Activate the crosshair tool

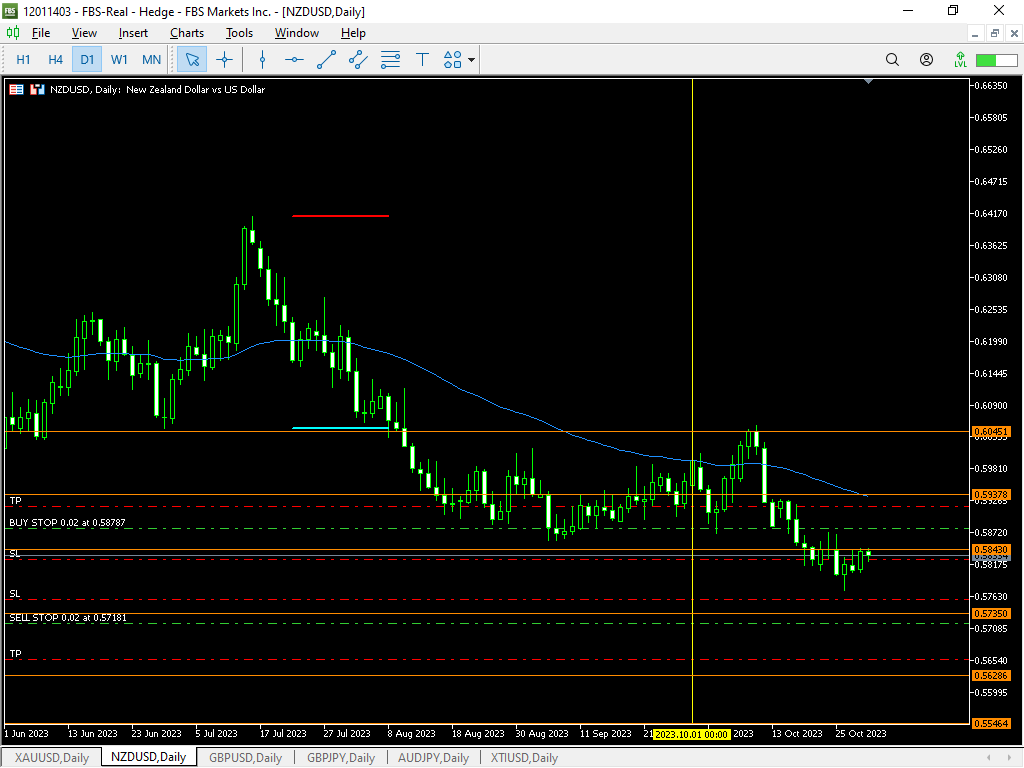[224, 60]
